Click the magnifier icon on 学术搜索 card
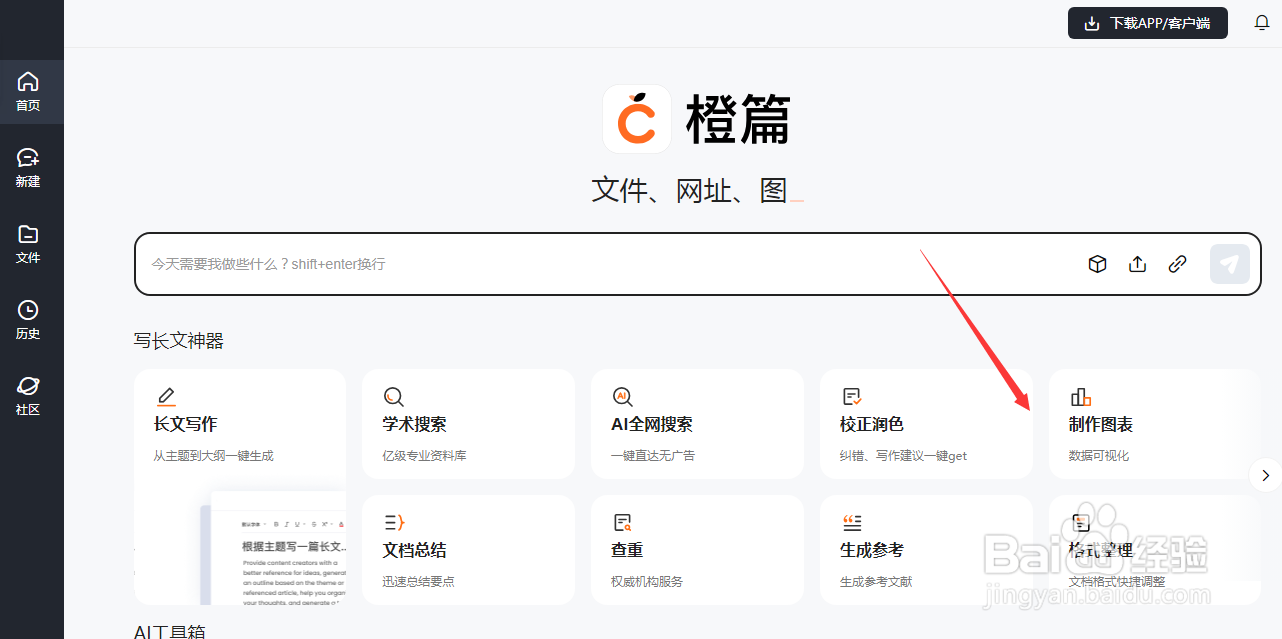The height and width of the screenshot is (639, 1282). click(x=394, y=396)
